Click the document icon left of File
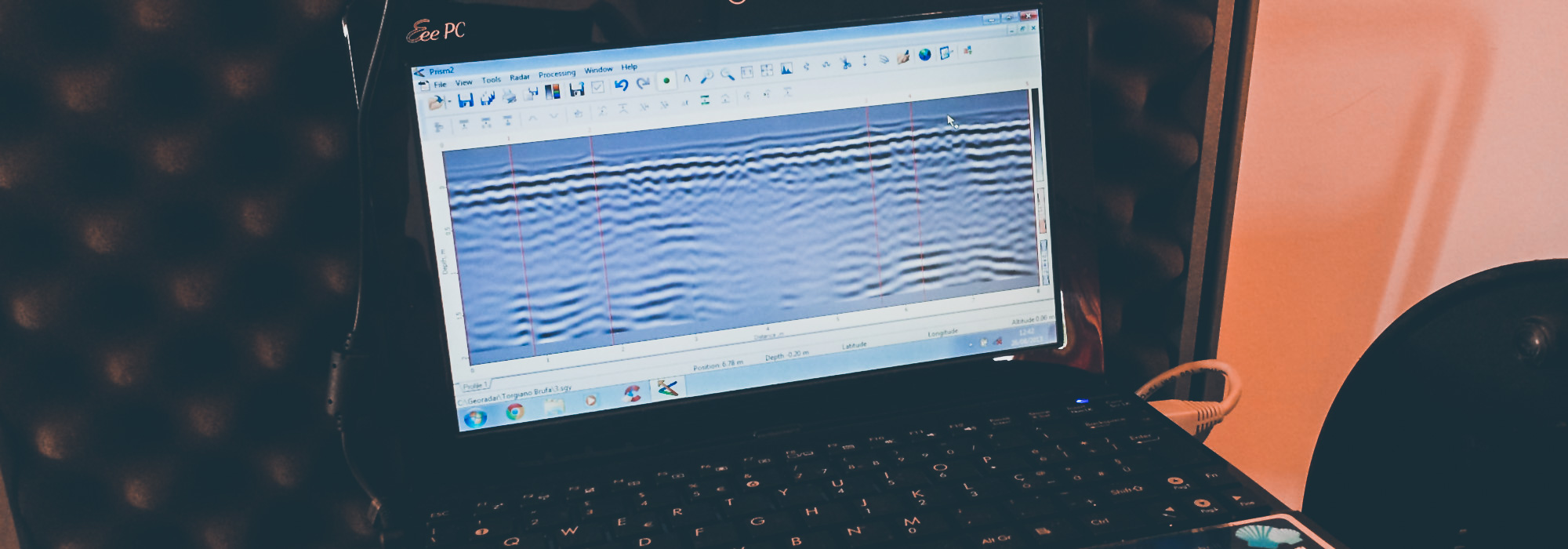Viewport: 1568px width, 549px height. tap(423, 85)
